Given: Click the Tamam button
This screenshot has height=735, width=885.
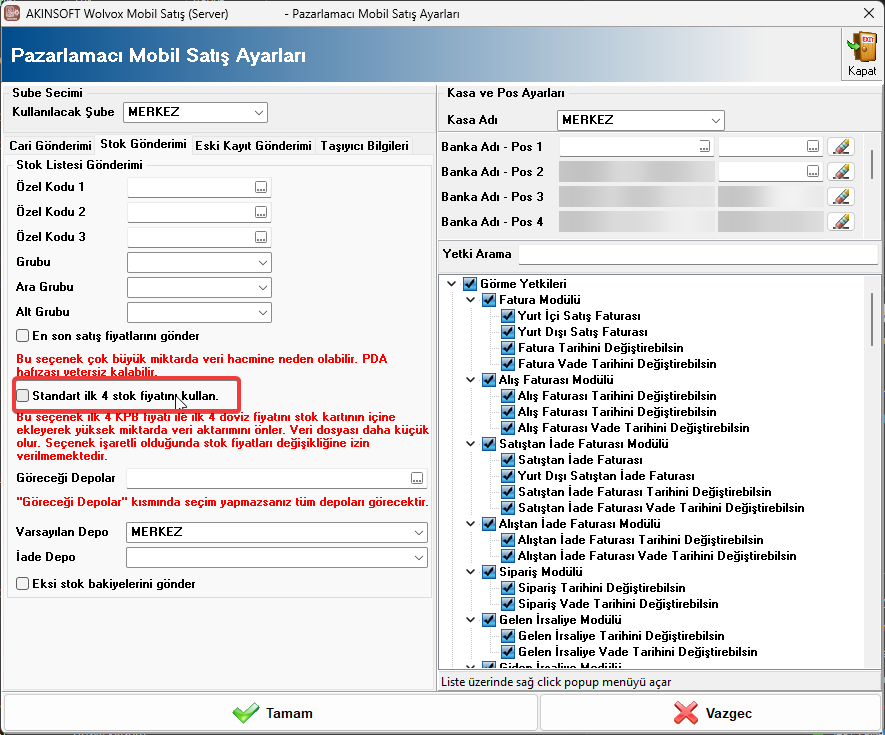Looking at the screenshot, I should 271,713.
